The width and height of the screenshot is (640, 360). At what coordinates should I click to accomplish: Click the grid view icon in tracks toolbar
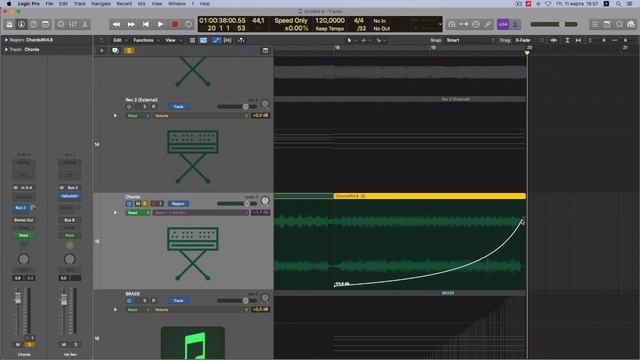(192, 40)
